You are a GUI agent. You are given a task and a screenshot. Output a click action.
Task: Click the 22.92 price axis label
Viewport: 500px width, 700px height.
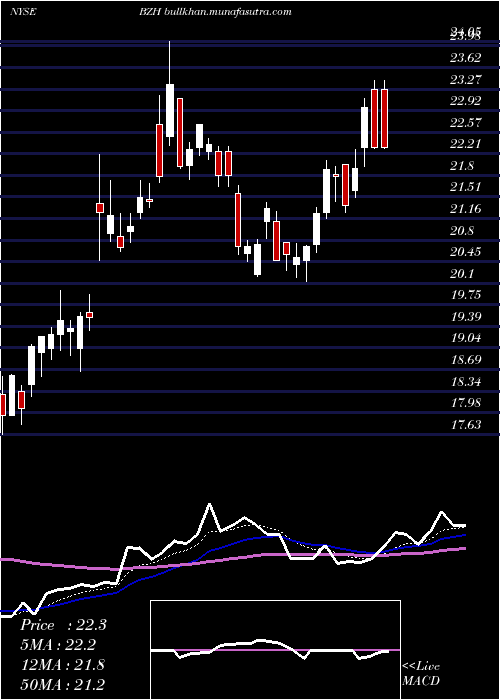point(466,101)
